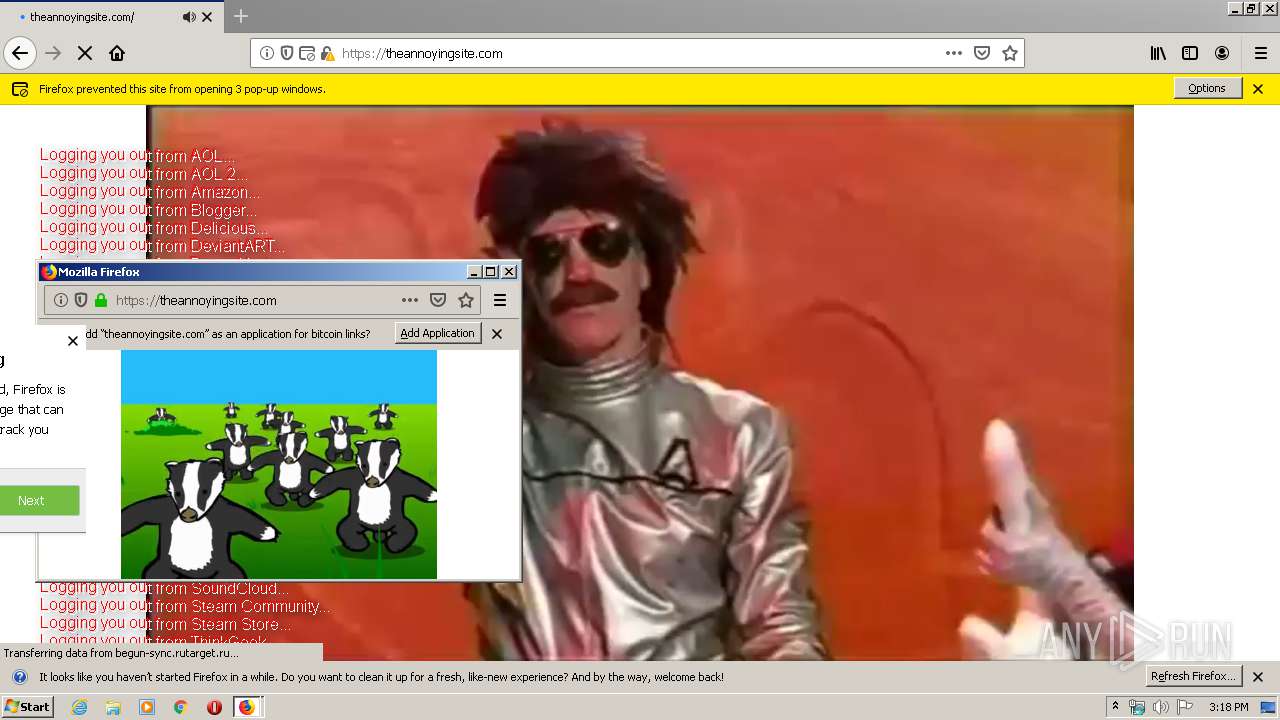Click Add Application for bitcoin links
The height and width of the screenshot is (720, 1280).
click(x=437, y=333)
